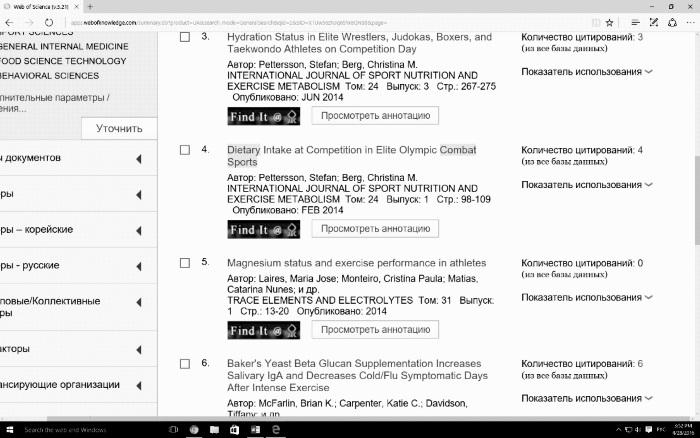700x438 pixels.
Task: Click the vertical page scrollbar thumb
Action: tap(697, 200)
